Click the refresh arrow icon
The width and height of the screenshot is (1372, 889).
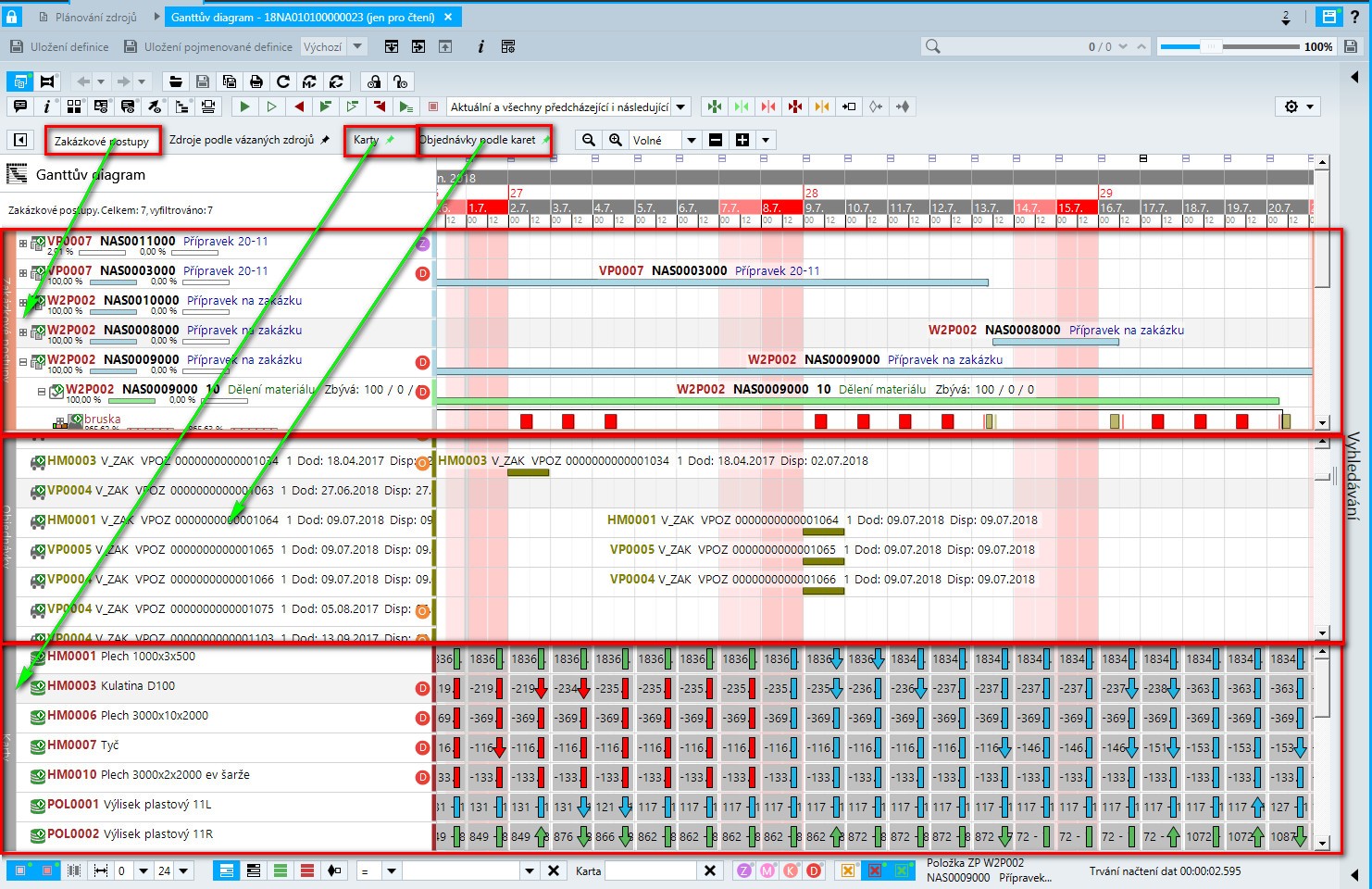point(283,81)
